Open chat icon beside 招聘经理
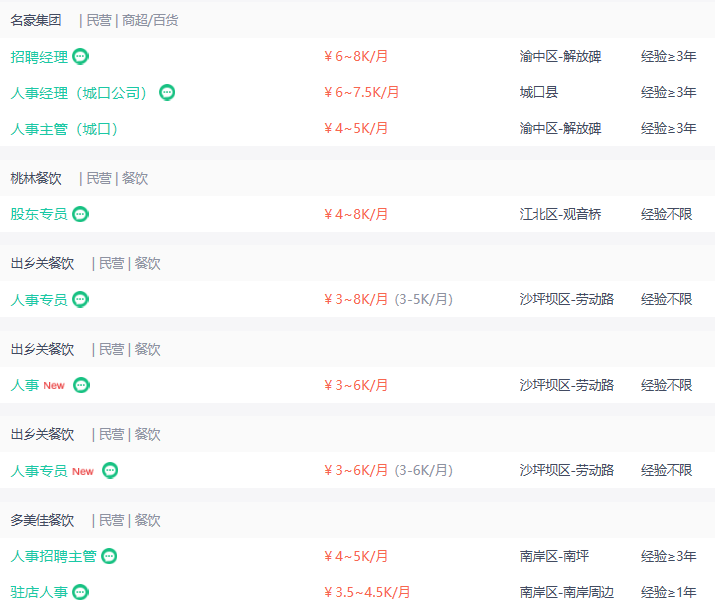This screenshot has height=607, width=715. pos(81,57)
